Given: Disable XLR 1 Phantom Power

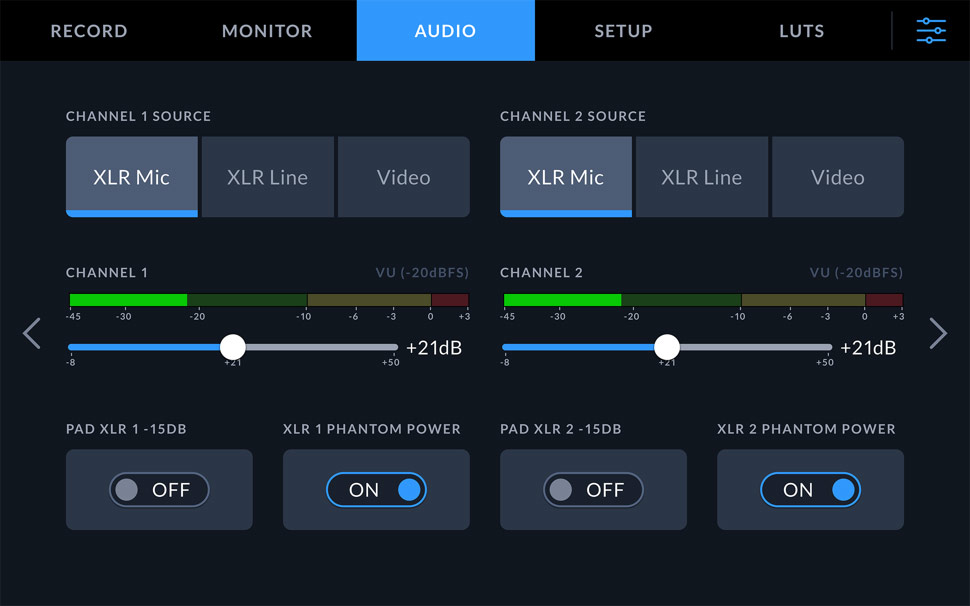Looking at the screenshot, I should (x=376, y=490).
